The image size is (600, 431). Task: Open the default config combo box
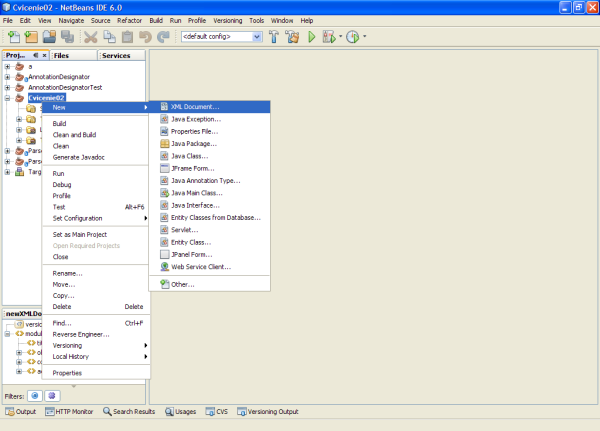(222, 37)
